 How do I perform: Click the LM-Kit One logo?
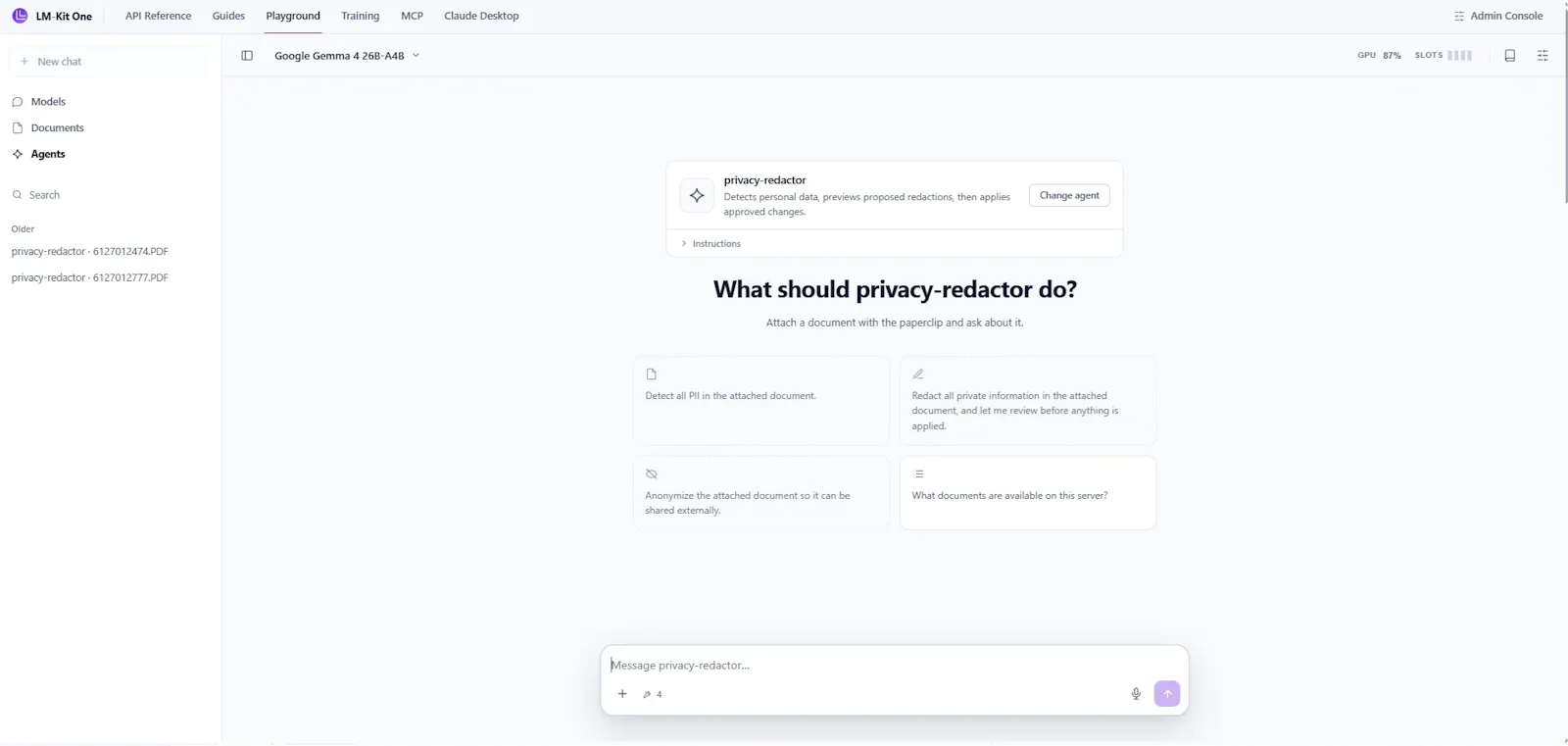[x=52, y=16]
